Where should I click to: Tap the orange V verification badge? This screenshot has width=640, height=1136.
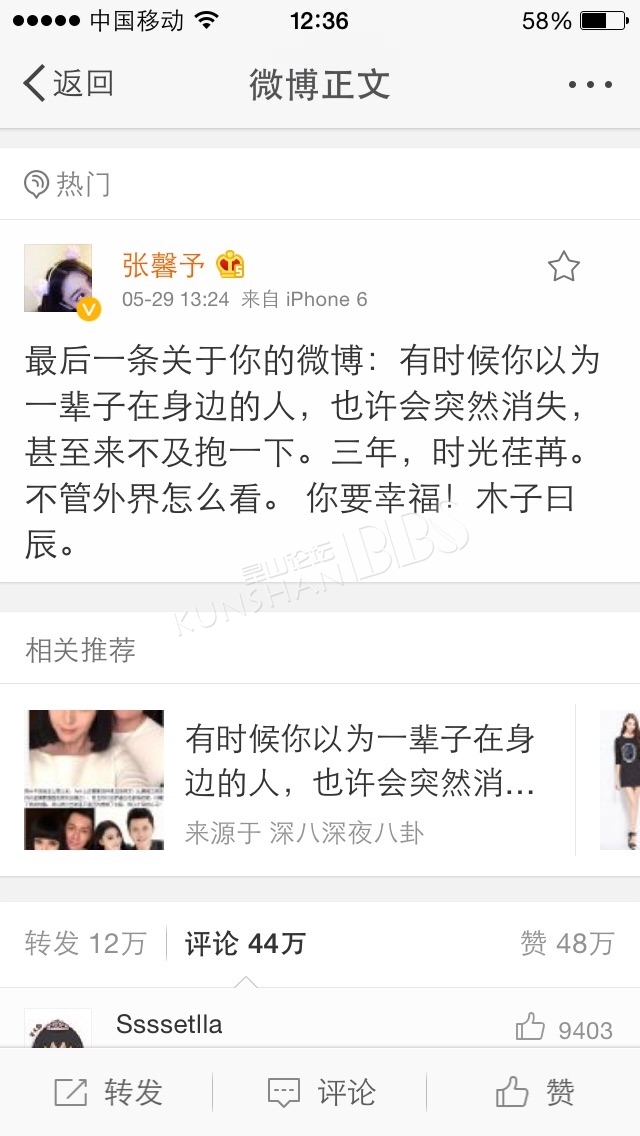coord(88,309)
